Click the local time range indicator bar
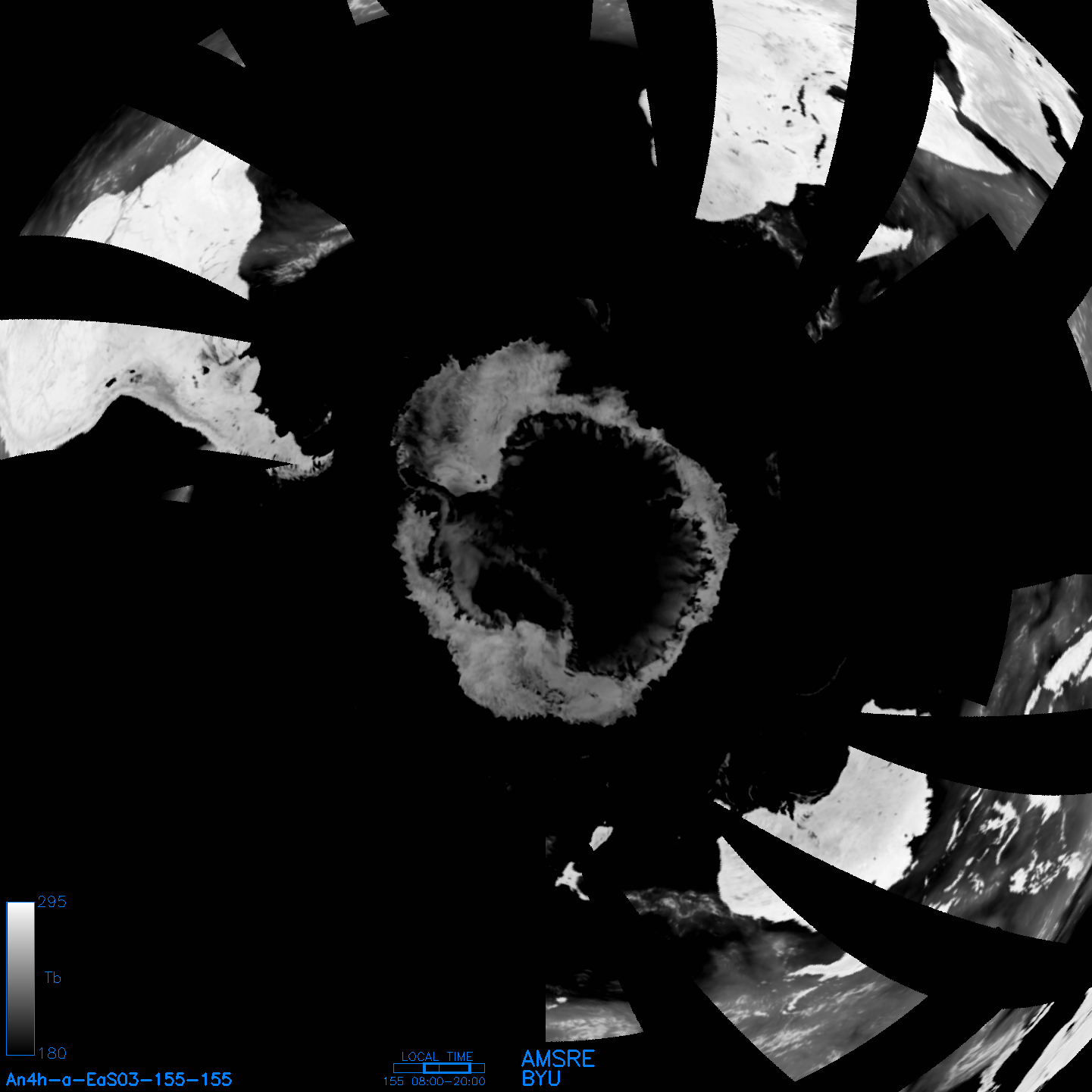Screen dimensions: 1092x1092 coord(439,1068)
